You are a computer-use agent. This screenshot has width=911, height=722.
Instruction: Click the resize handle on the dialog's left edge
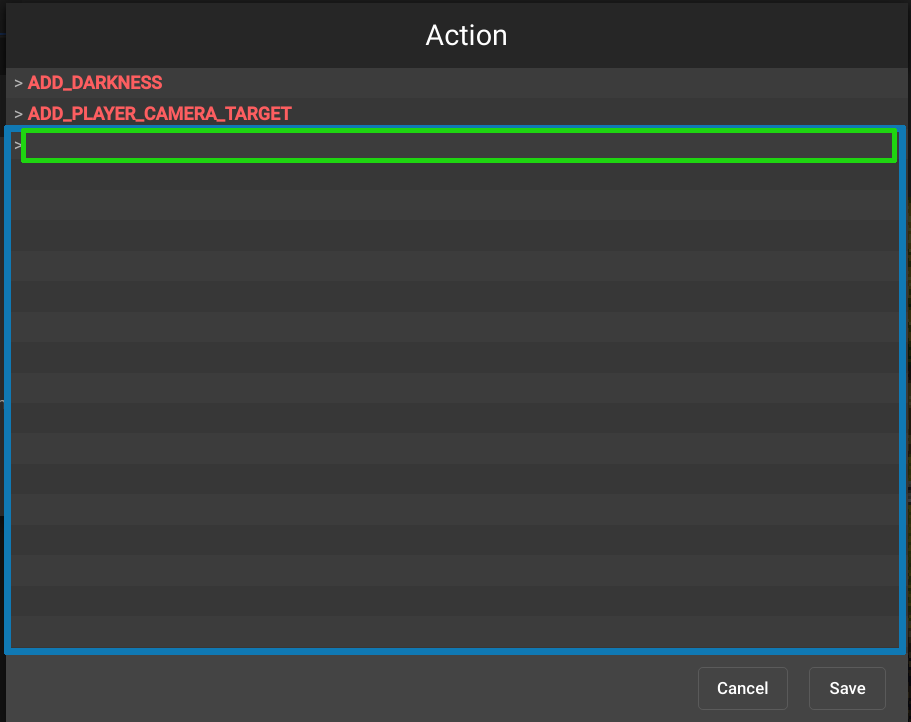pos(3,400)
